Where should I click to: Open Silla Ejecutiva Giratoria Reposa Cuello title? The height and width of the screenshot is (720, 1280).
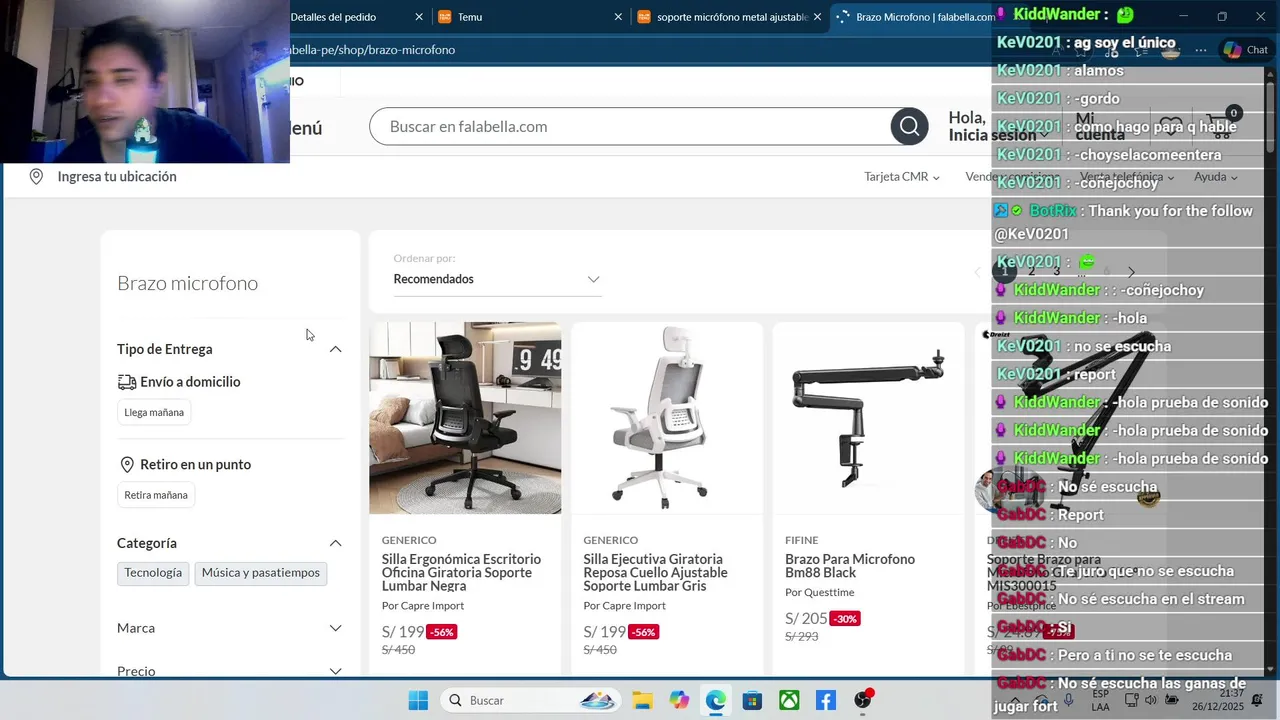pos(655,573)
